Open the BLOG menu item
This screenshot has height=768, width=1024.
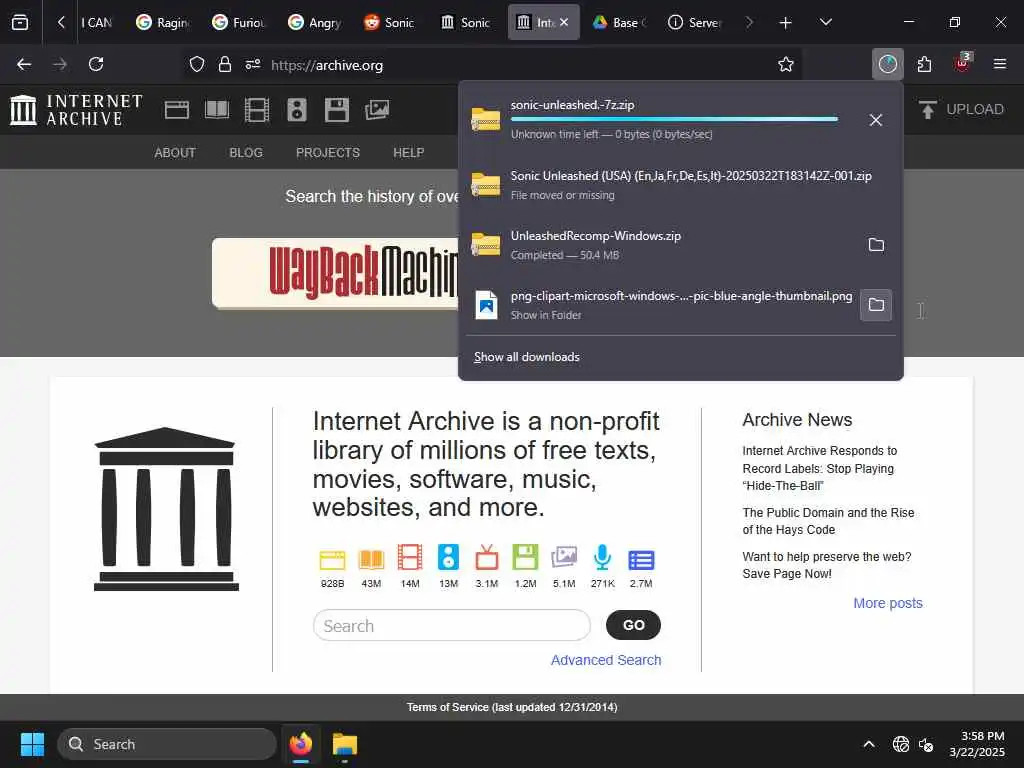point(246,153)
